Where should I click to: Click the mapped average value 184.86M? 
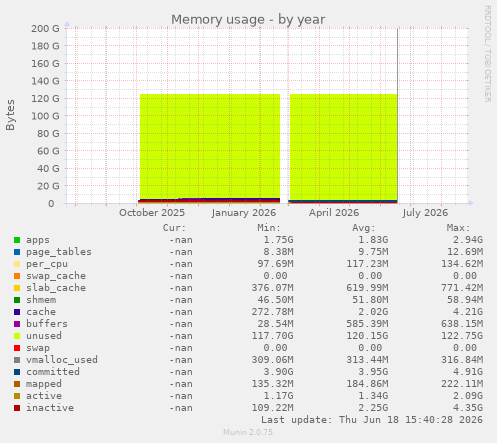tap(367, 384)
